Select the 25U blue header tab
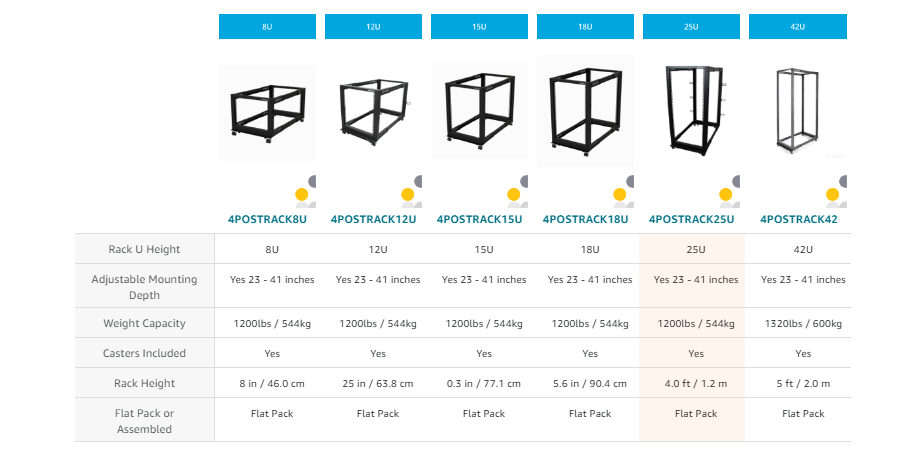Image resolution: width=923 pixels, height=455 pixels. 691,27
